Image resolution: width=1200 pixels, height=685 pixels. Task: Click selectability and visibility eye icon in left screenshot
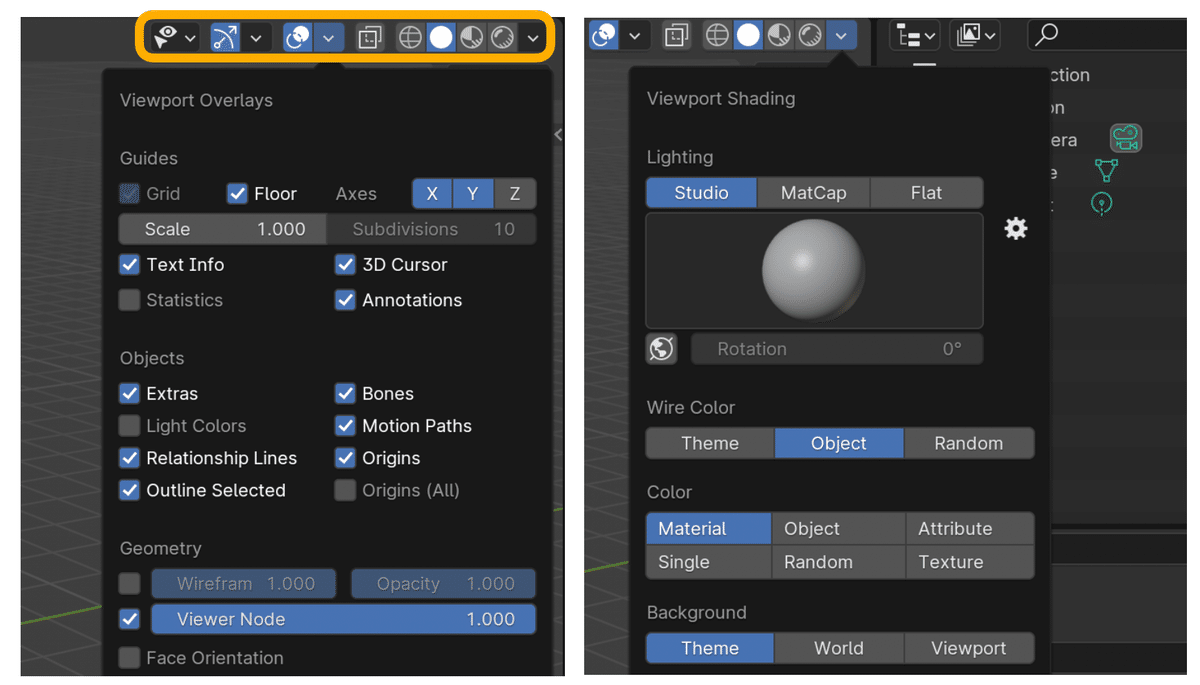(165, 38)
